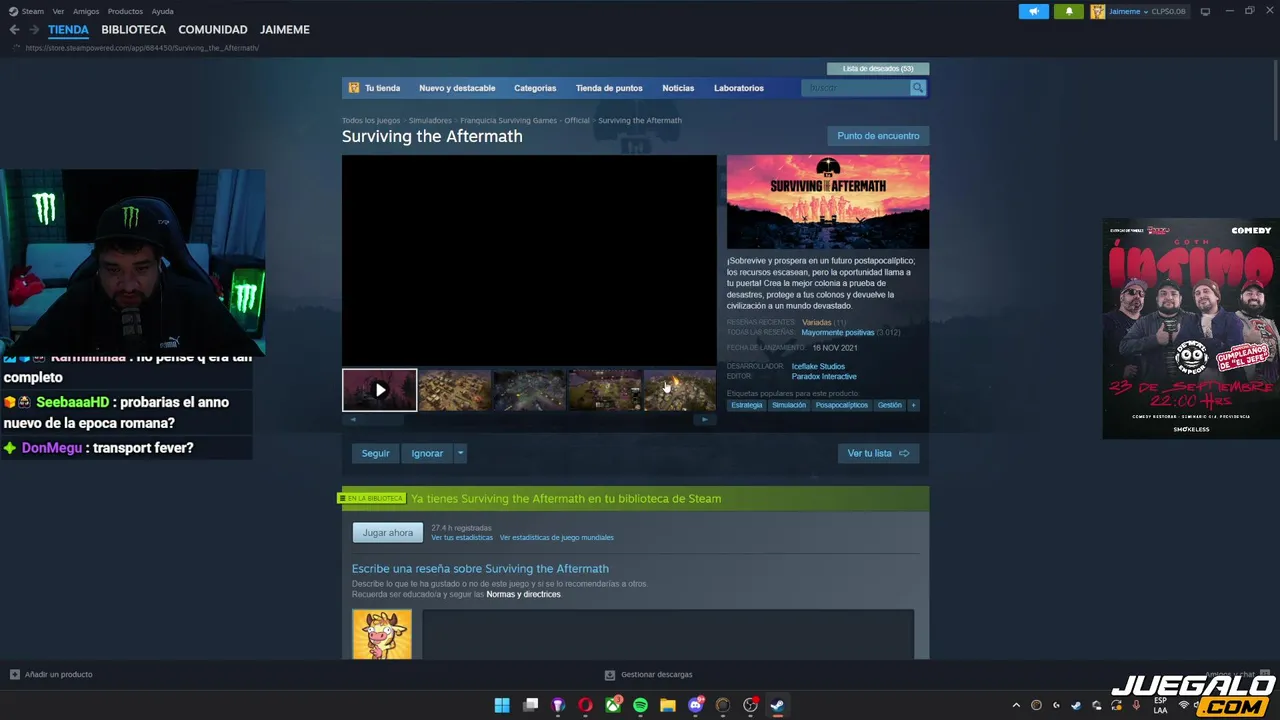1280x720 pixels.
Task: Add a tag with the plus button
Action: (913, 405)
